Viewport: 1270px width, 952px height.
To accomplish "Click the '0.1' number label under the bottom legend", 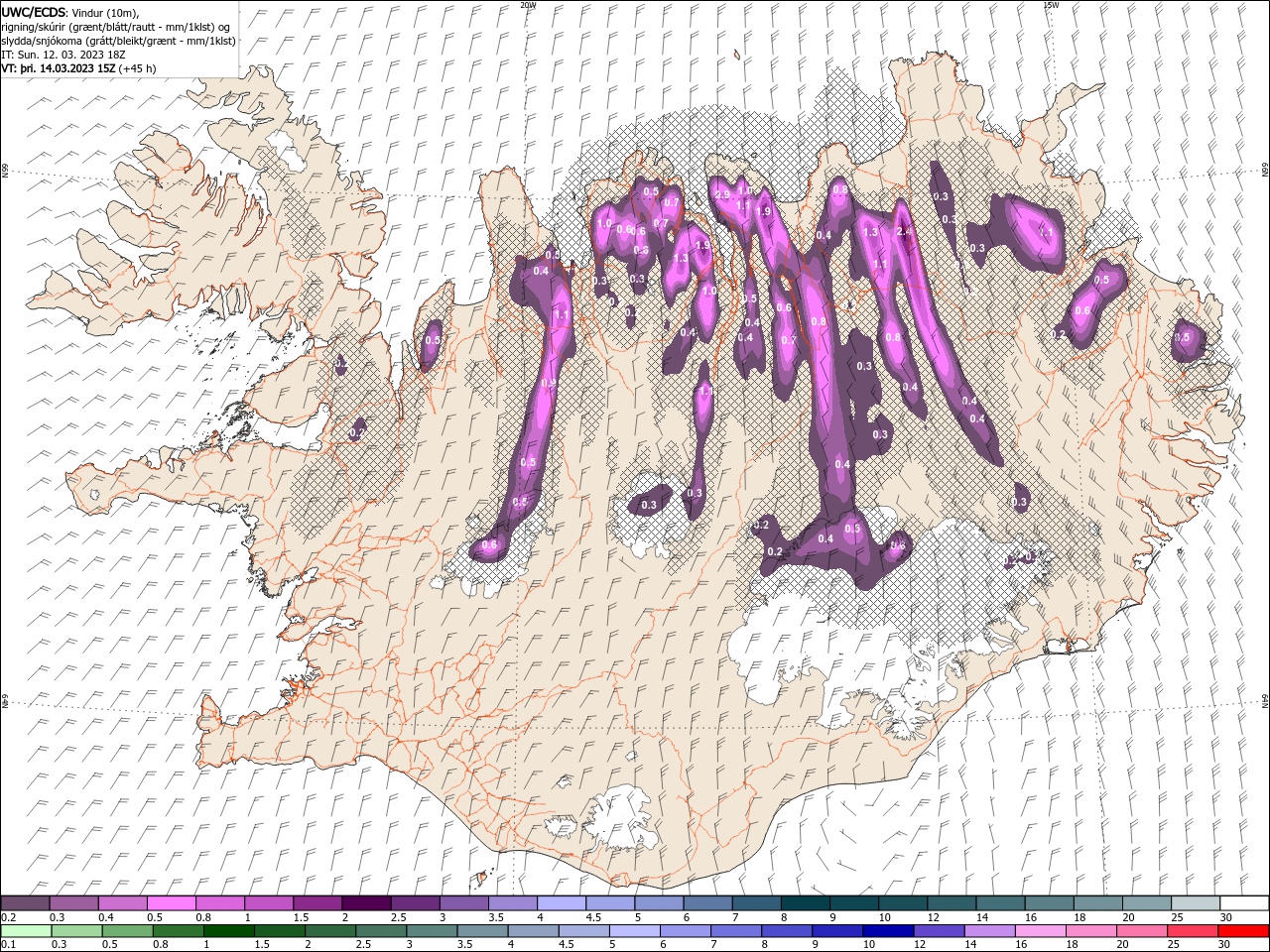I will [x=8, y=945].
